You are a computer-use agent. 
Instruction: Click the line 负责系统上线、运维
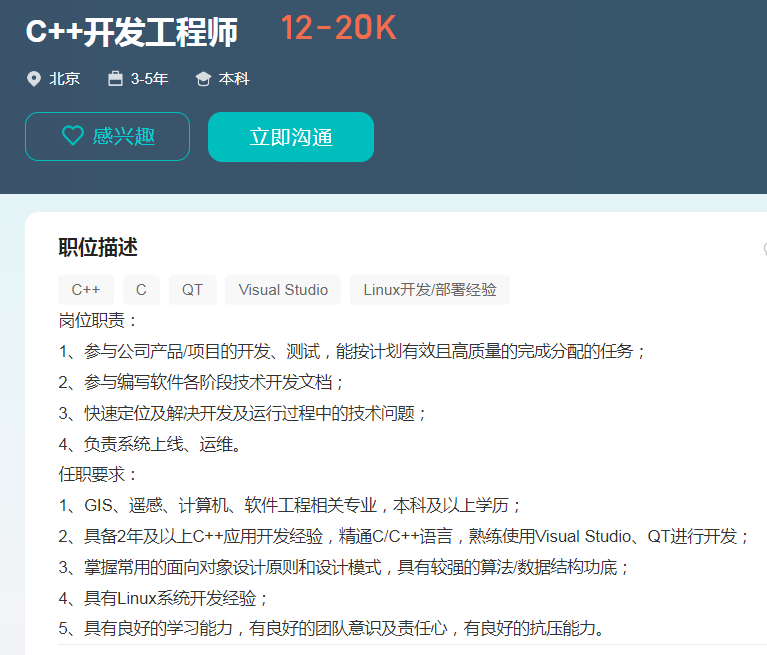click(x=149, y=444)
